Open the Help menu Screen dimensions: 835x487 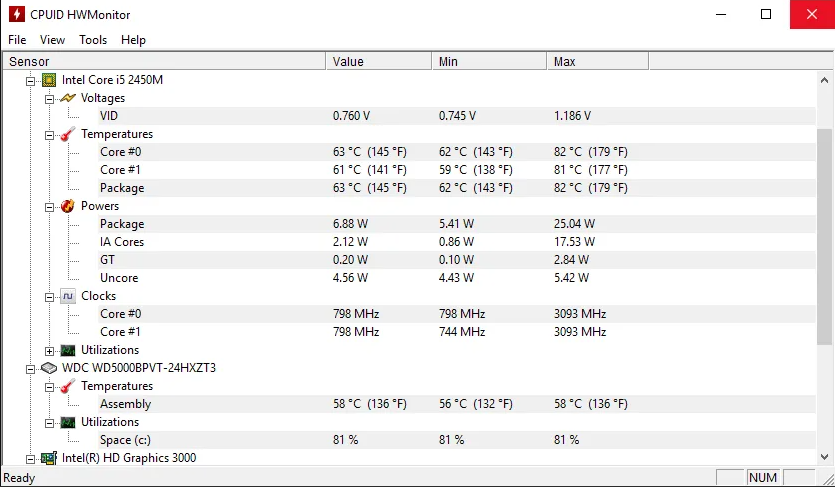pyautogui.click(x=133, y=40)
